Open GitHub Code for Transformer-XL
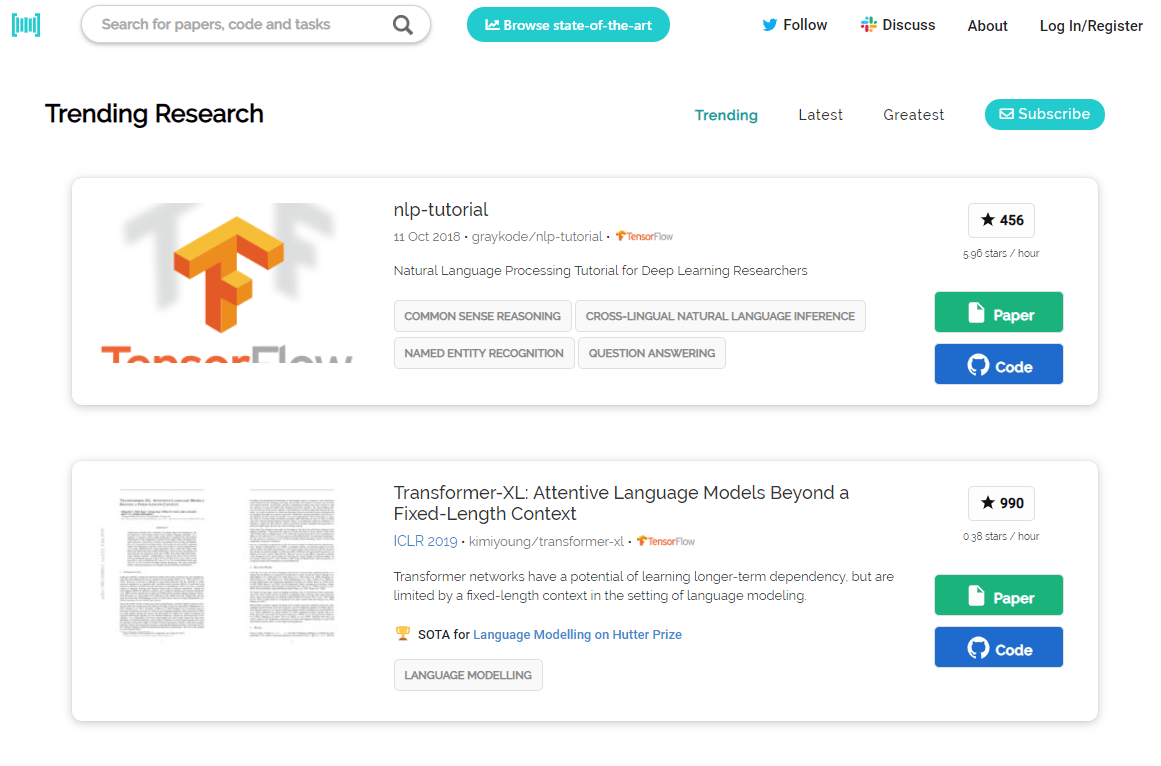This screenshot has height=766, width=1161. (998, 647)
